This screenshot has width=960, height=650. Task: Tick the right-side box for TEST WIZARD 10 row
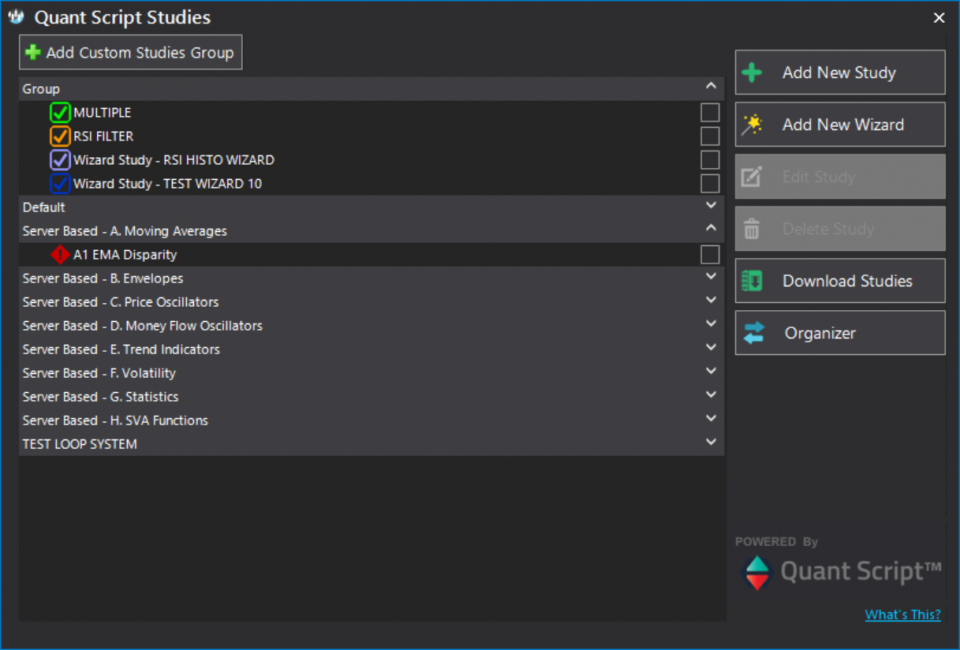click(x=710, y=184)
